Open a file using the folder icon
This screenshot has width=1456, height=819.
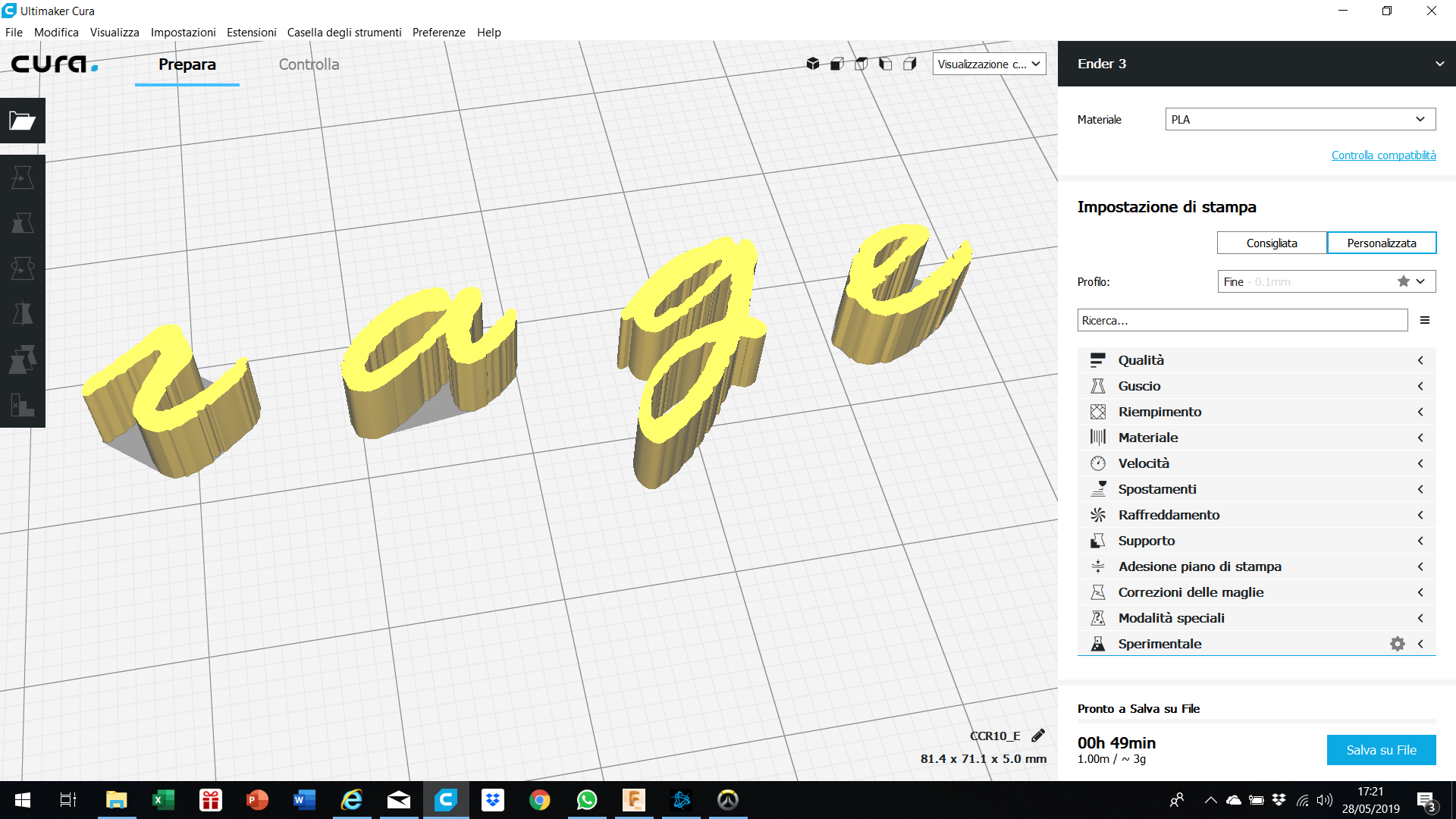click(22, 121)
